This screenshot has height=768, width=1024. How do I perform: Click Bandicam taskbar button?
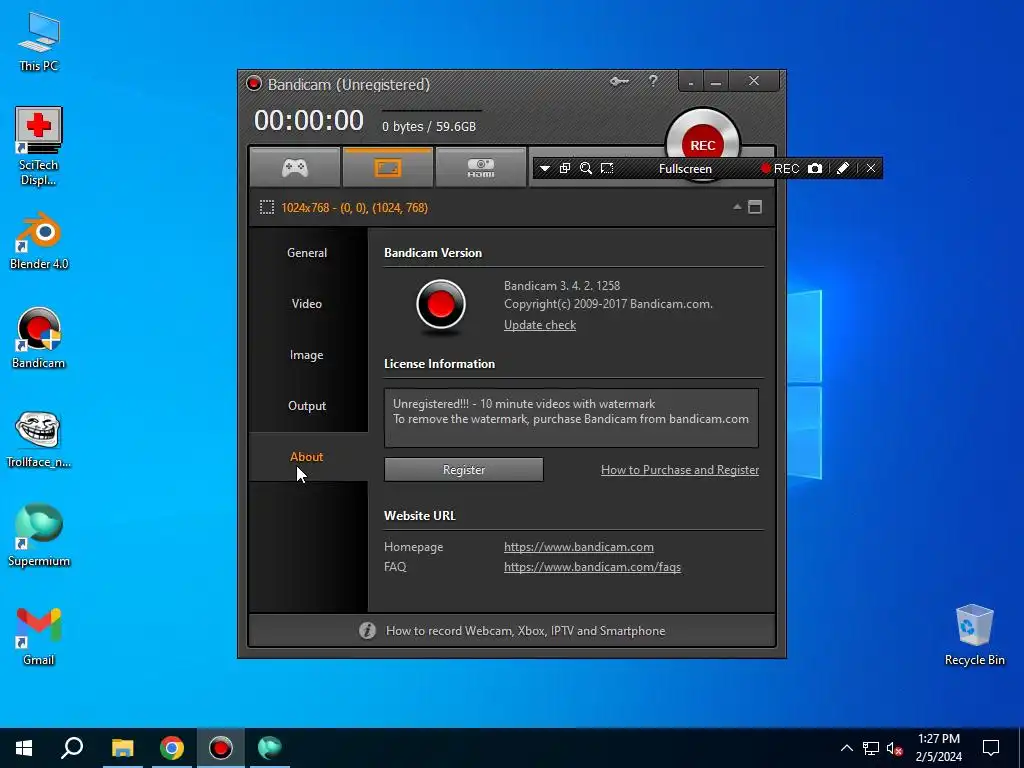pos(221,748)
